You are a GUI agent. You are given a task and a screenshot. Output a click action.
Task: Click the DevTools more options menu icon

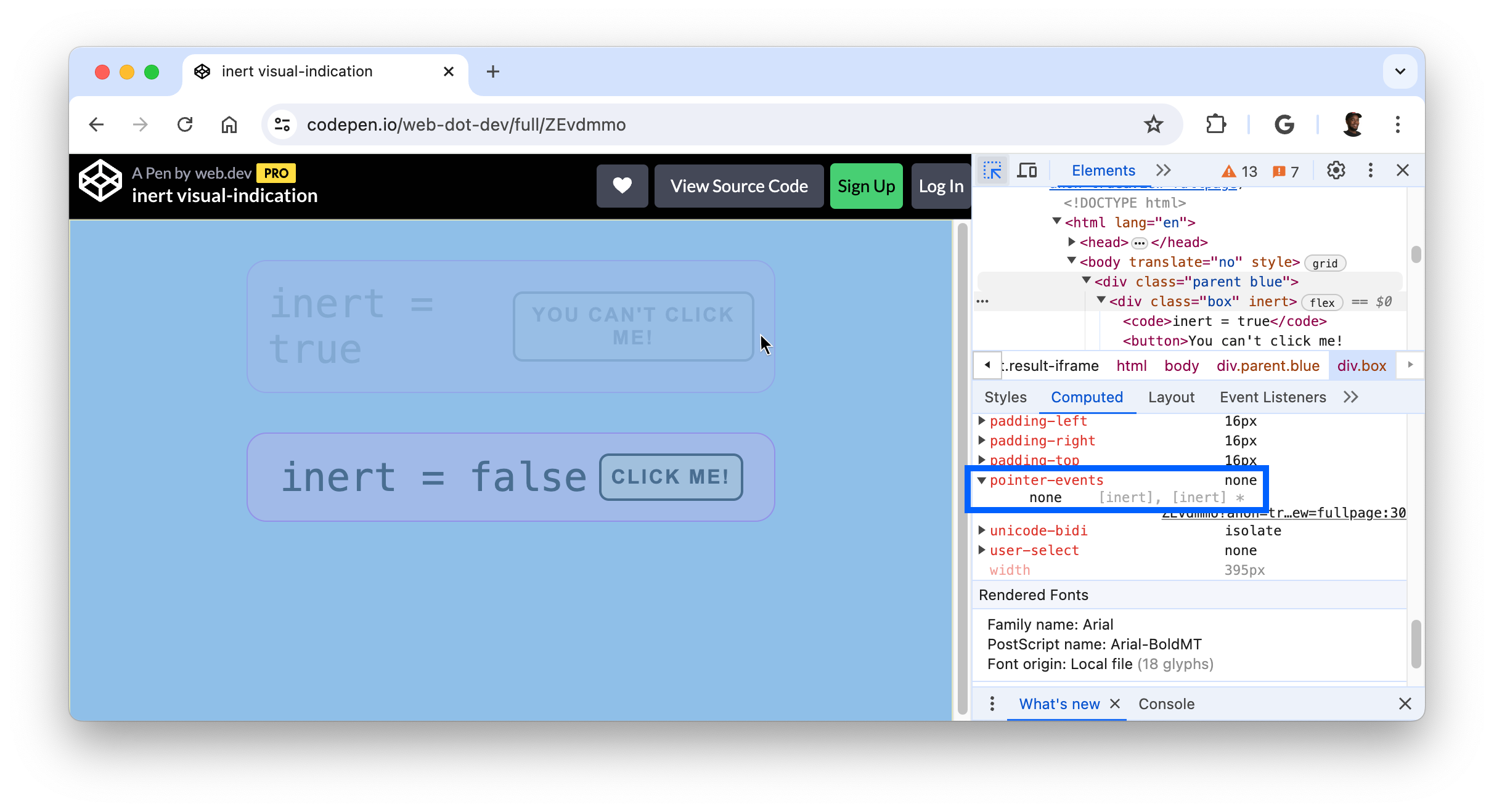point(1370,170)
